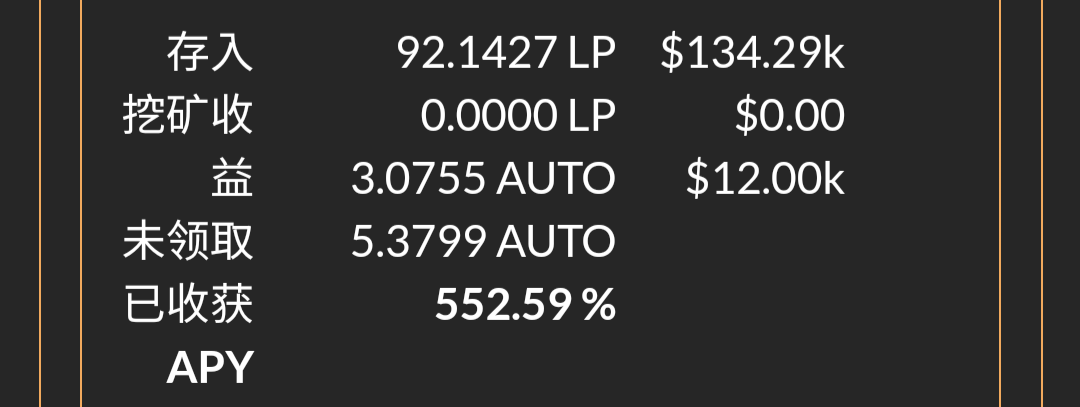Image resolution: width=1080 pixels, height=407 pixels.
Task: Select the 0.0000 LP value
Action: 517,115
